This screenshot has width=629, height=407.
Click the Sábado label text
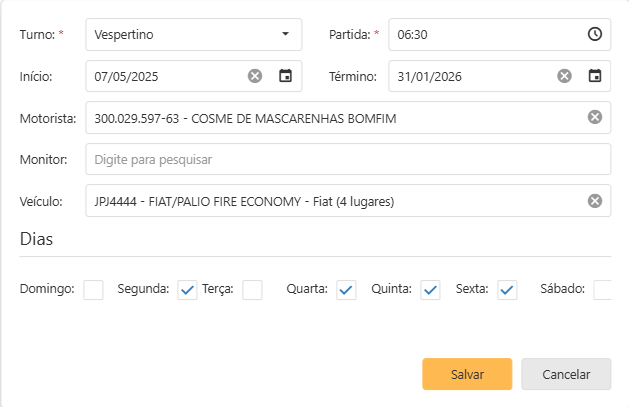click(x=562, y=289)
